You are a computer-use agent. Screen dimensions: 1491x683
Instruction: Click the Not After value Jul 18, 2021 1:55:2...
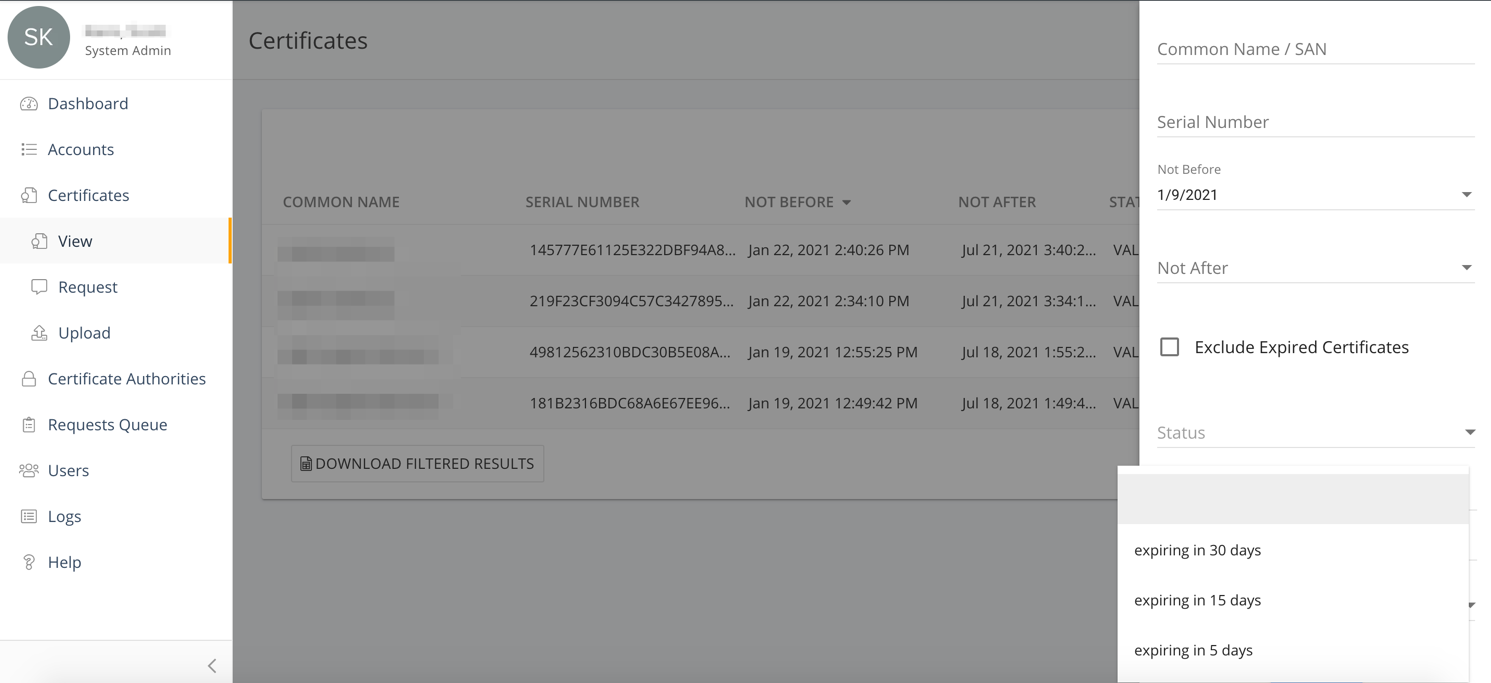click(1029, 352)
